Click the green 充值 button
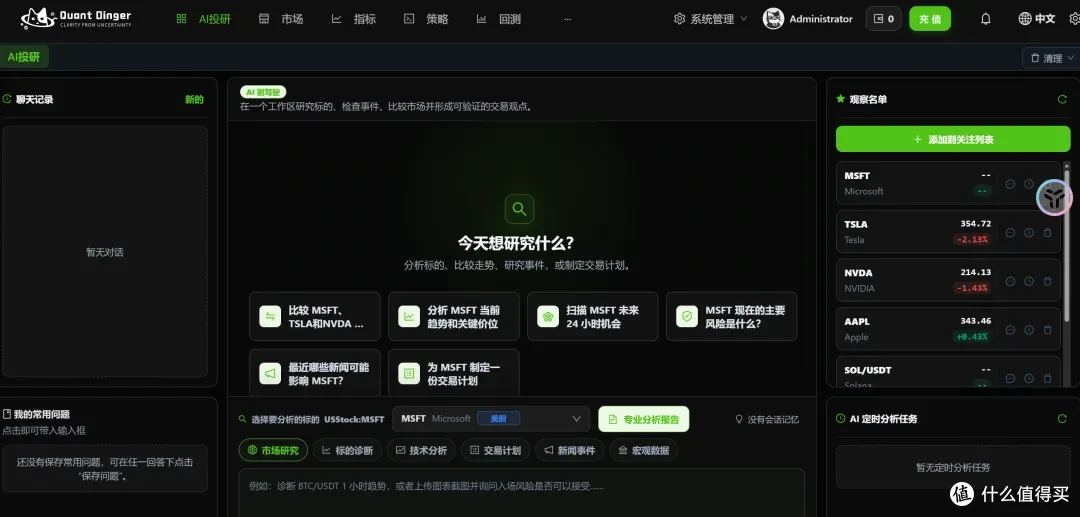The image size is (1080, 517). click(x=930, y=19)
